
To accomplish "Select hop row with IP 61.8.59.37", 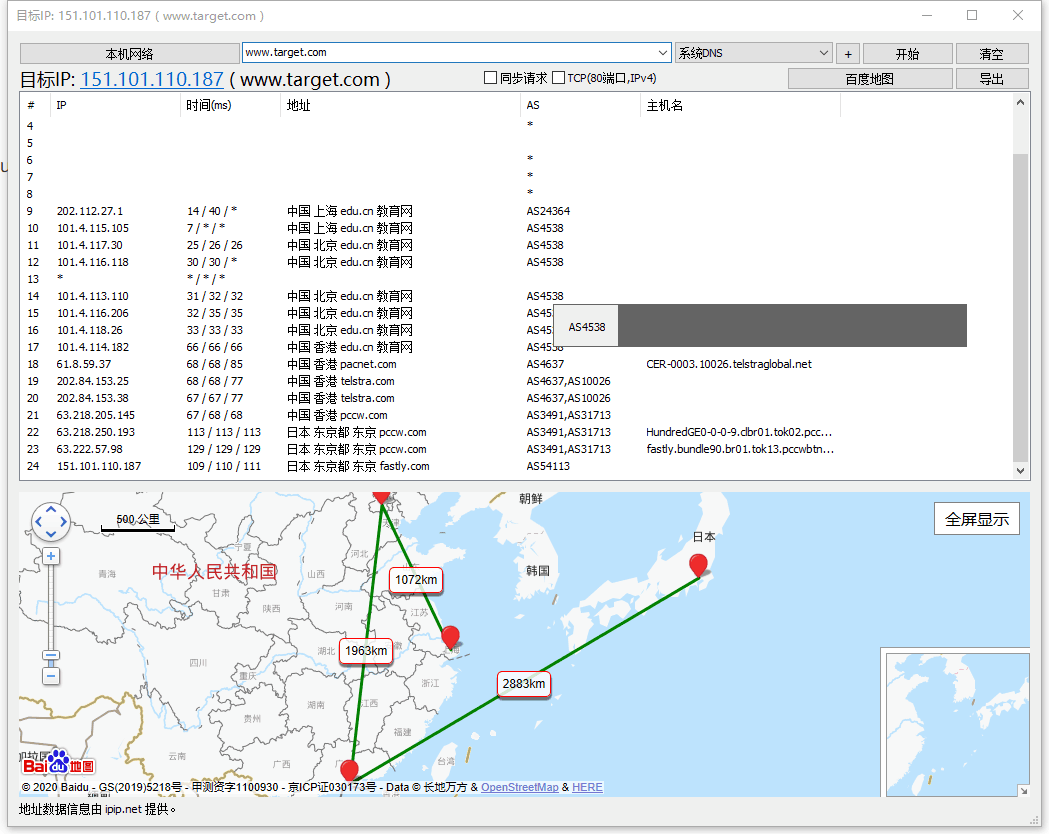I will [516, 364].
